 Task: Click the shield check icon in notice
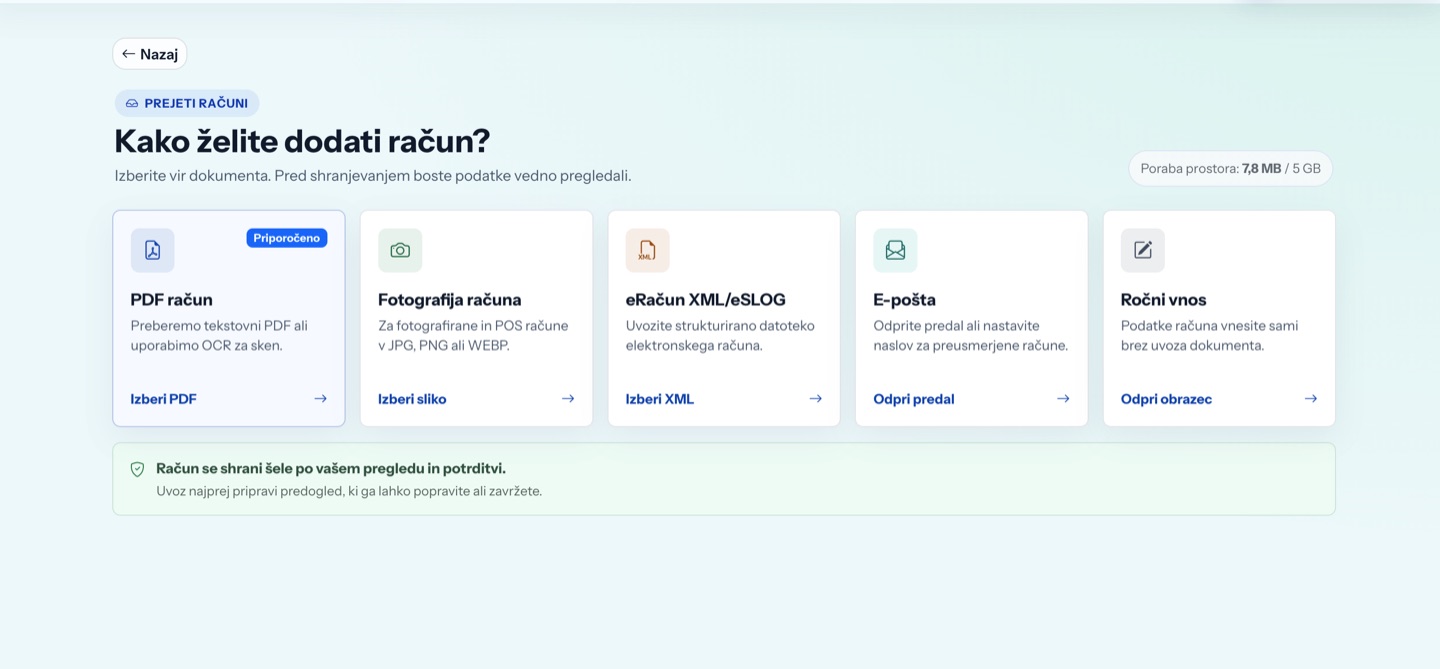click(138, 469)
